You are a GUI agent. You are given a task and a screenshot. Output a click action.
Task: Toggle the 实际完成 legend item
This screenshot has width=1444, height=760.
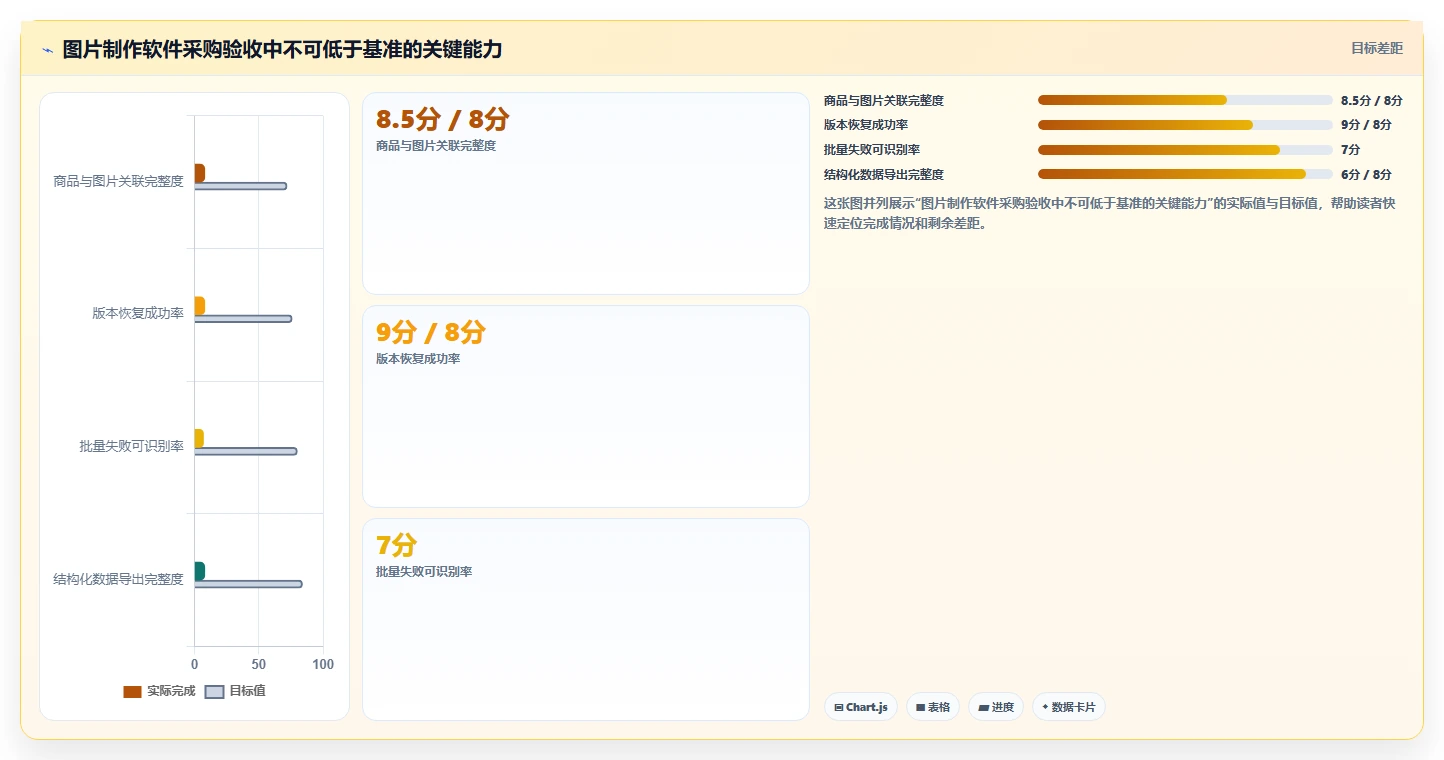[159, 691]
